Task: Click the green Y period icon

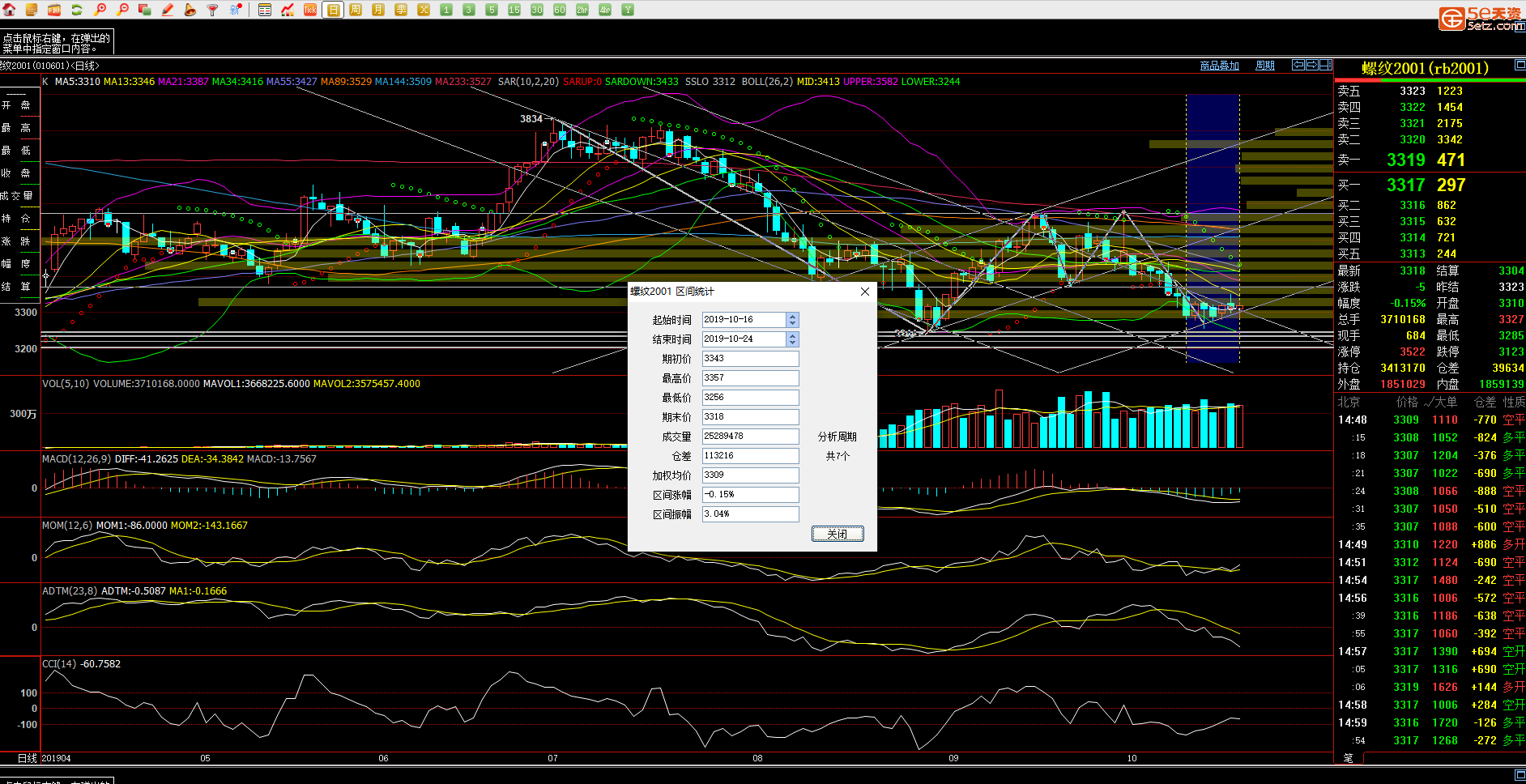Action: (x=628, y=10)
